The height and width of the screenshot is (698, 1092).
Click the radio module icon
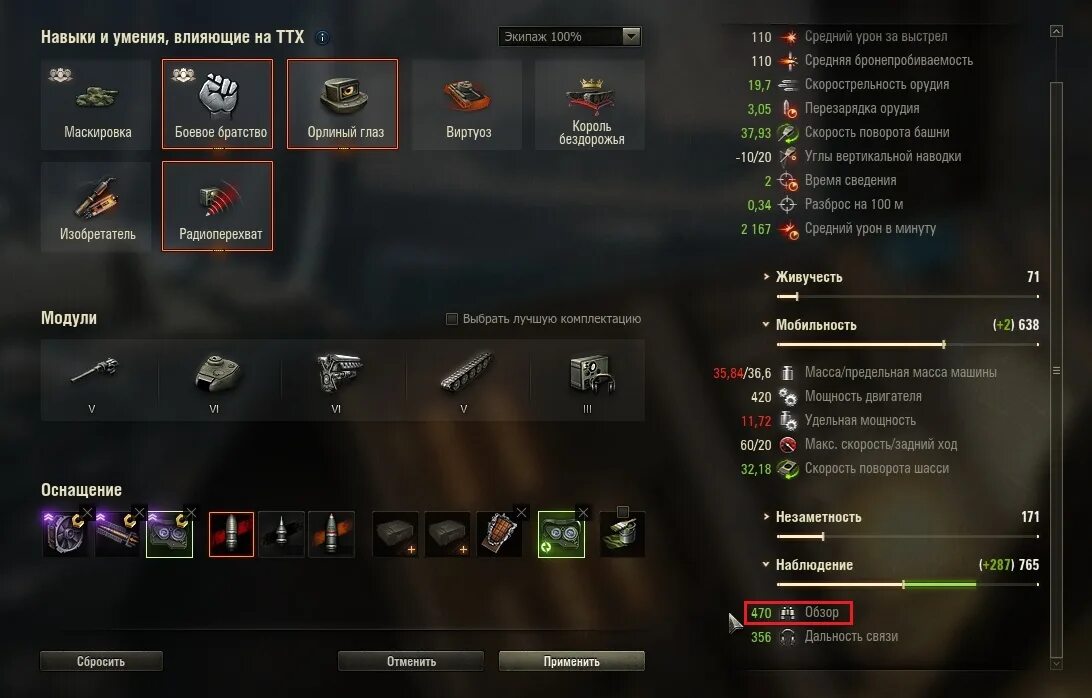click(589, 380)
